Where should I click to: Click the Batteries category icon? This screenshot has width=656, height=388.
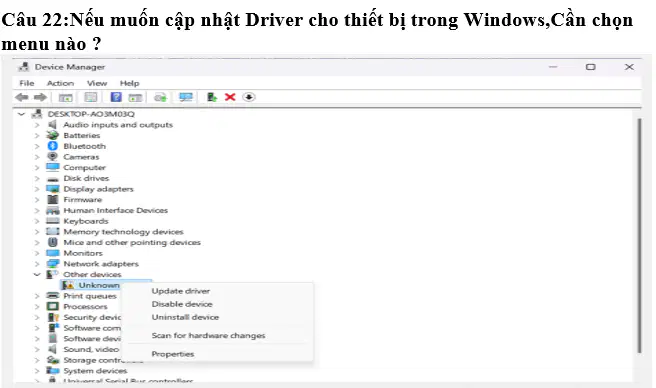coord(53,135)
